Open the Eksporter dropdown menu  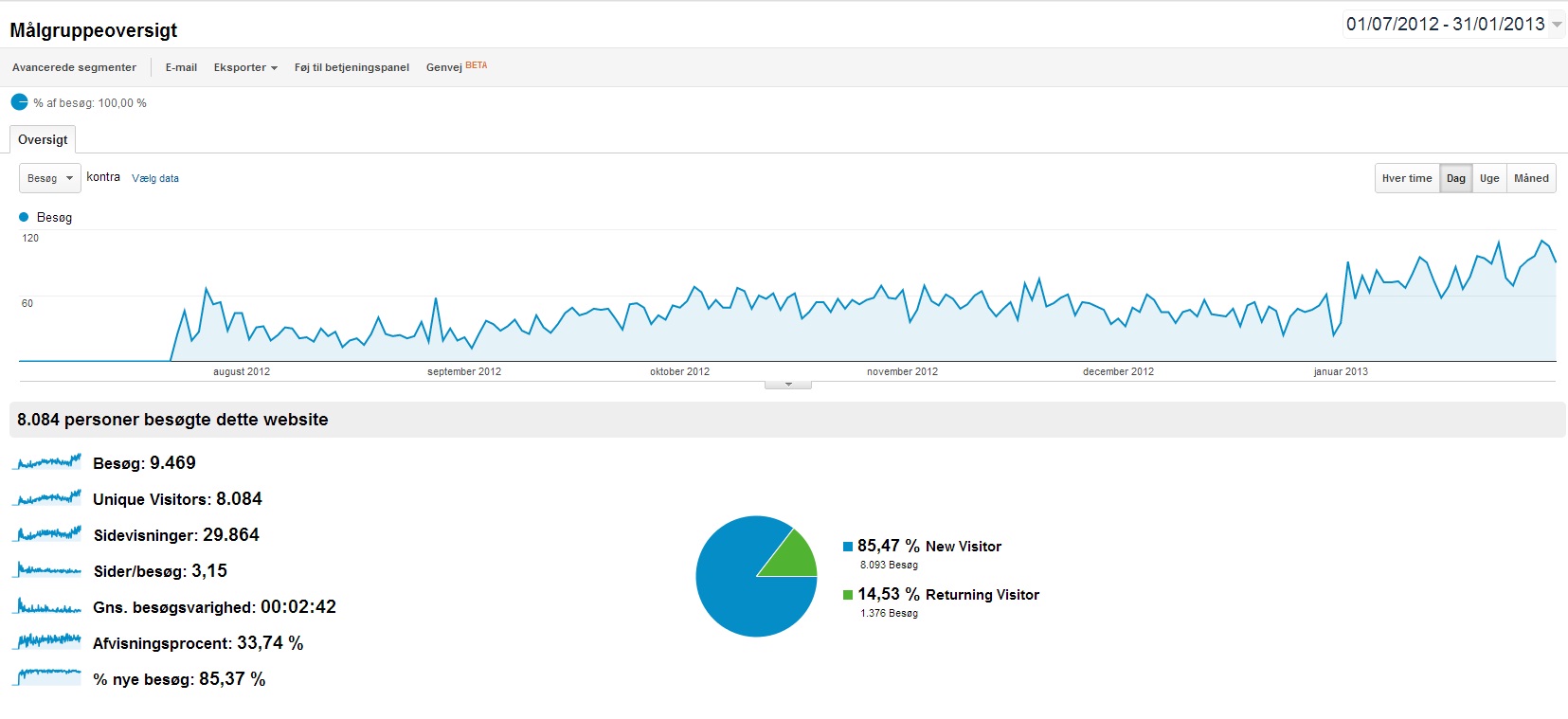point(245,67)
